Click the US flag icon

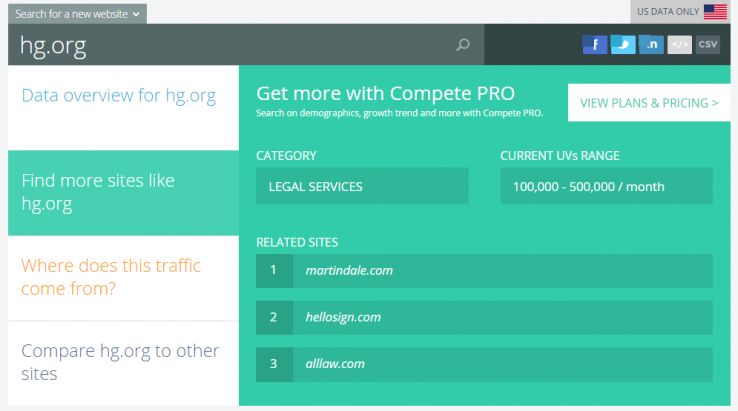point(715,12)
